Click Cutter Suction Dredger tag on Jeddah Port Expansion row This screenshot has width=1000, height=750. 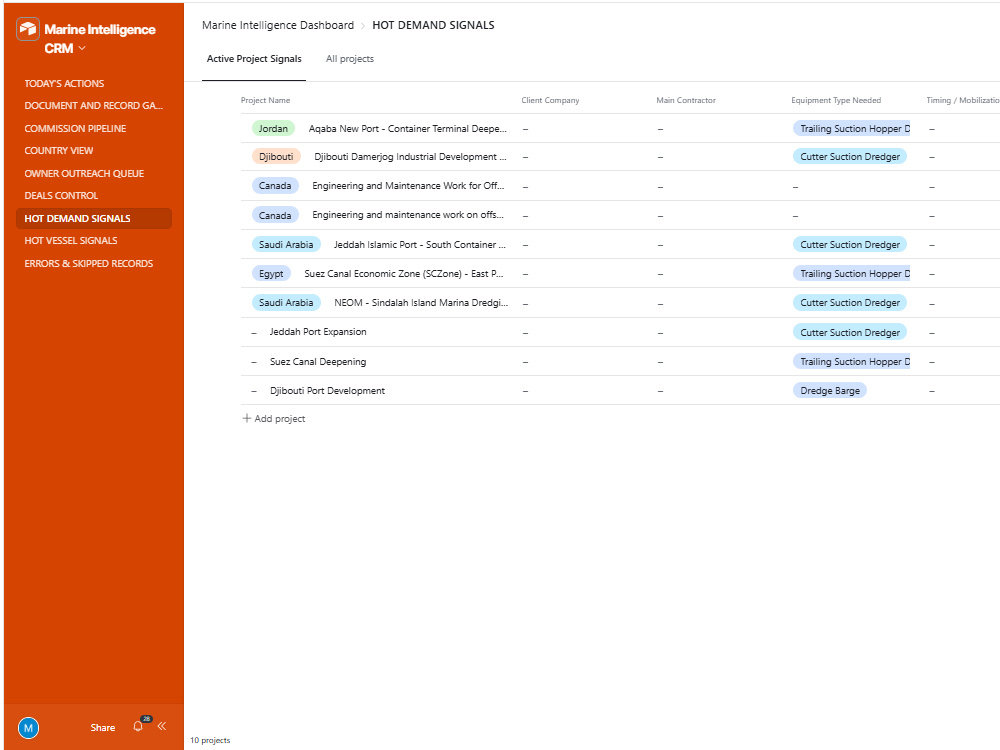(x=849, y=332)
